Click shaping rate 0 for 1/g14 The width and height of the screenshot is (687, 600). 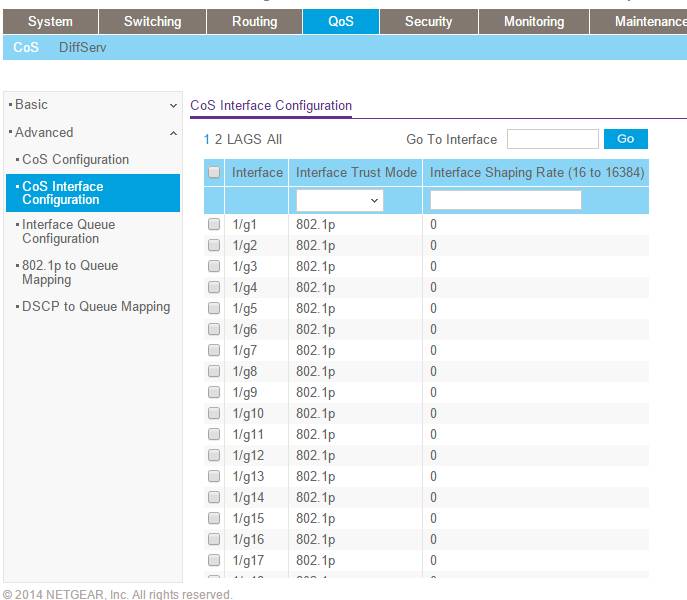[433, 497]
